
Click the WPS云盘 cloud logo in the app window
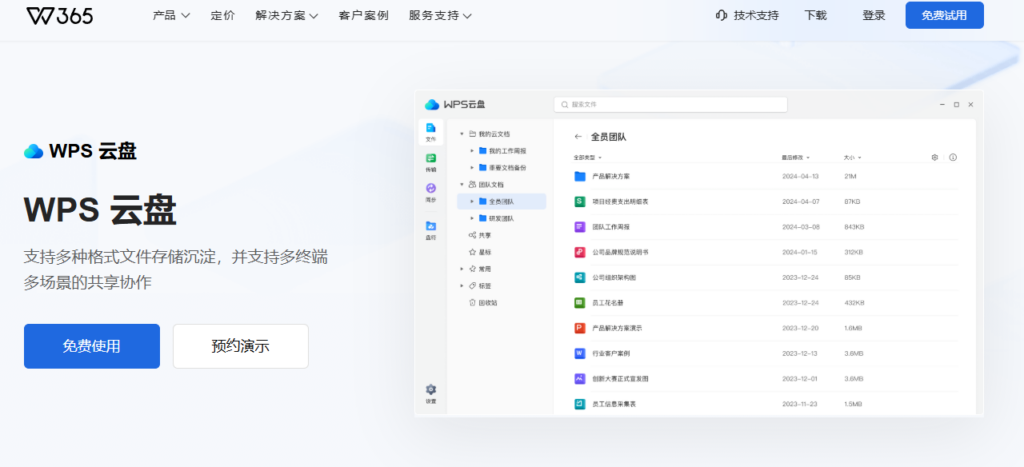[432, 105]
